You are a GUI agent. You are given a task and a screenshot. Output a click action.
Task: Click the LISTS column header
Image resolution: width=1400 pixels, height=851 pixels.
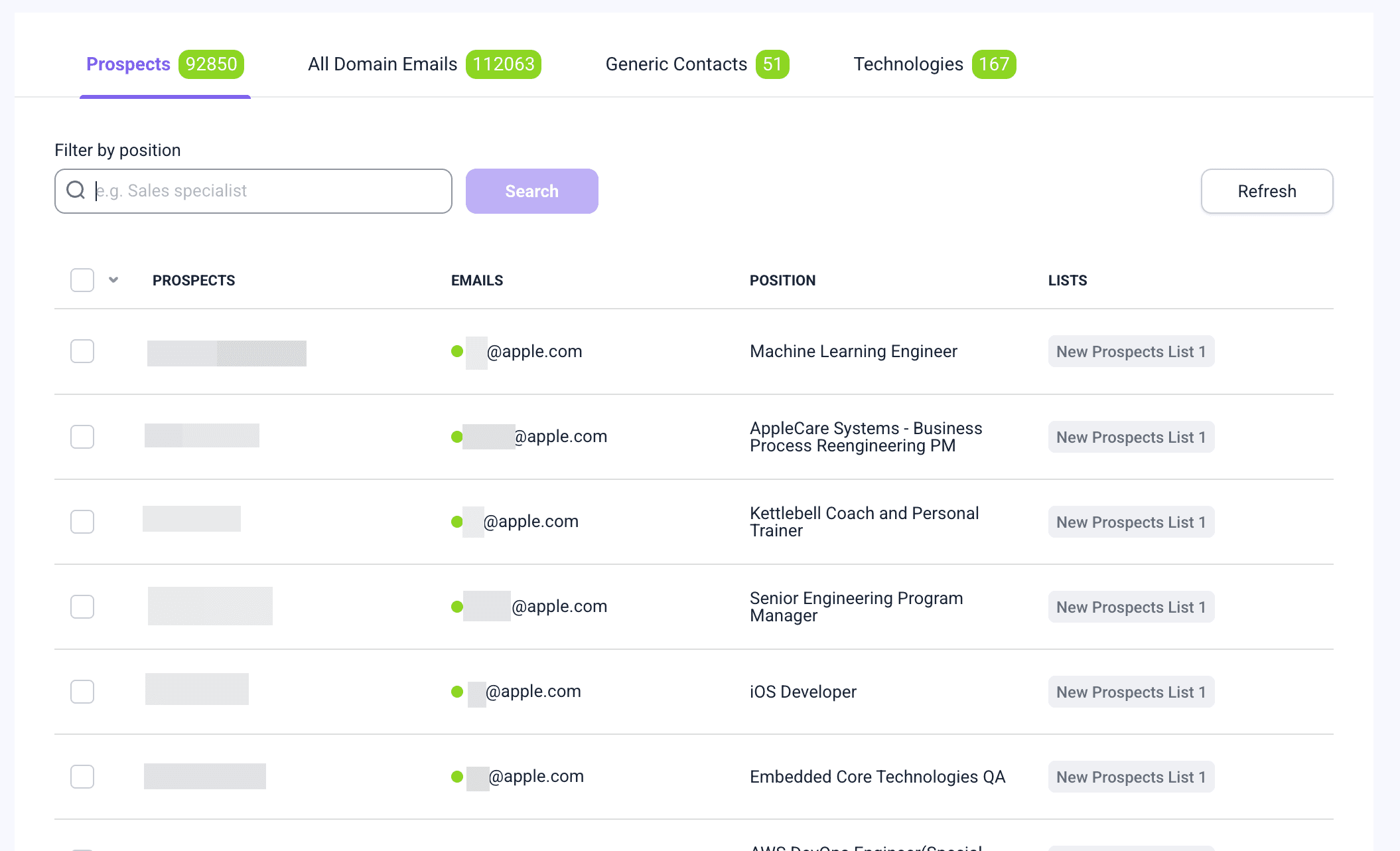point(1068,281)
